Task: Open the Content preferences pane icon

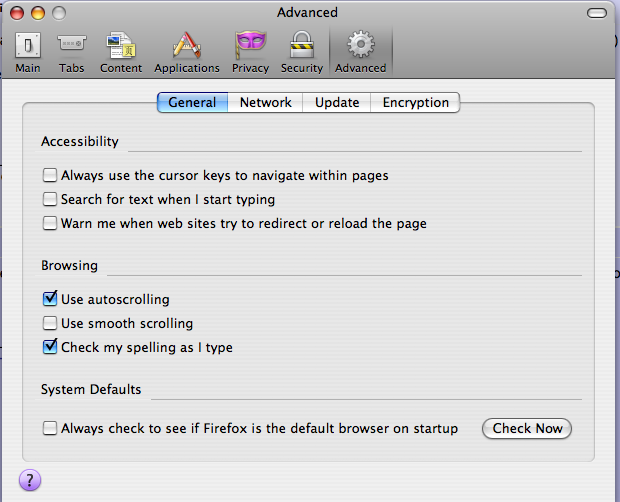Action: [x=121, y=45]
